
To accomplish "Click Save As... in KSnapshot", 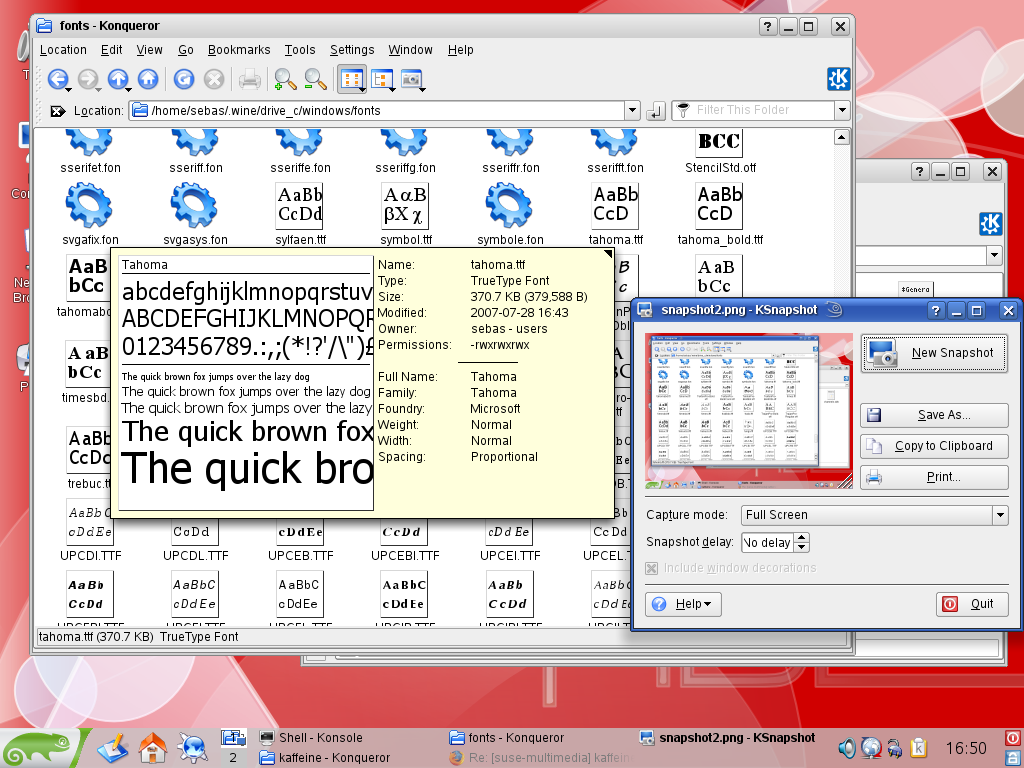I will [x=934, y=415].
